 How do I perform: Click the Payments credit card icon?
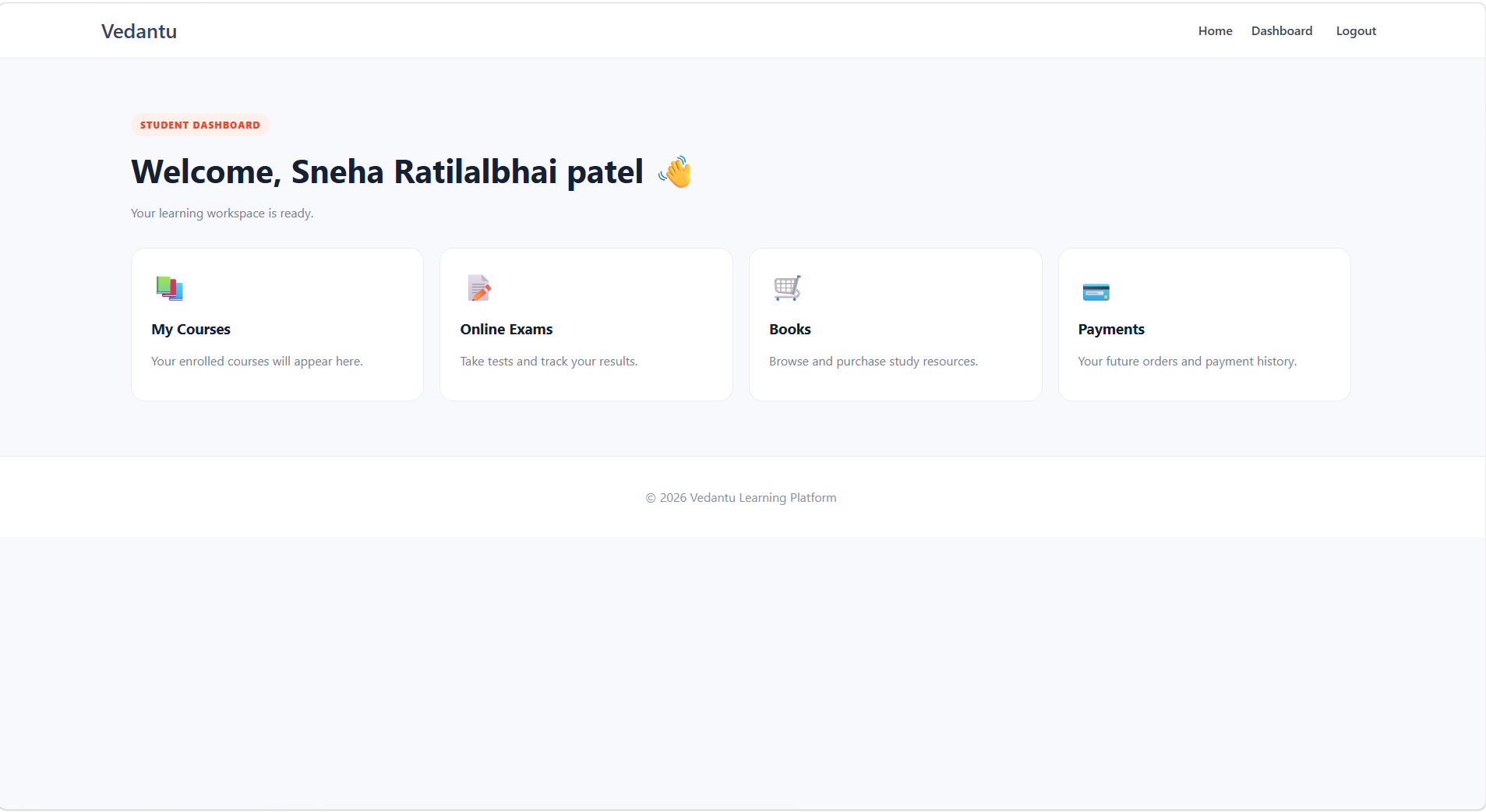(x=1096, y=292)
